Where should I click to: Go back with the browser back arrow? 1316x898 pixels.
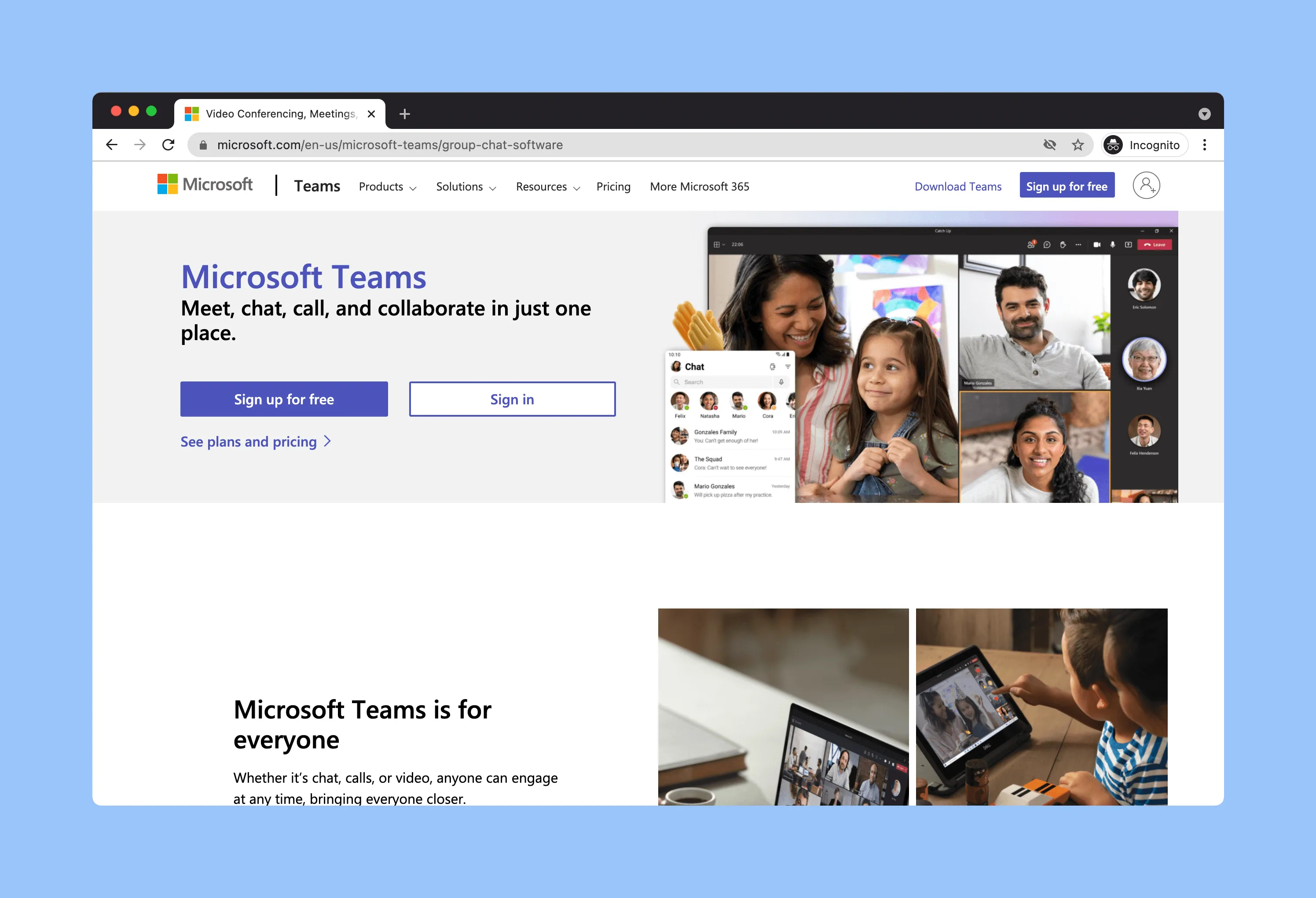click(112, 145)
